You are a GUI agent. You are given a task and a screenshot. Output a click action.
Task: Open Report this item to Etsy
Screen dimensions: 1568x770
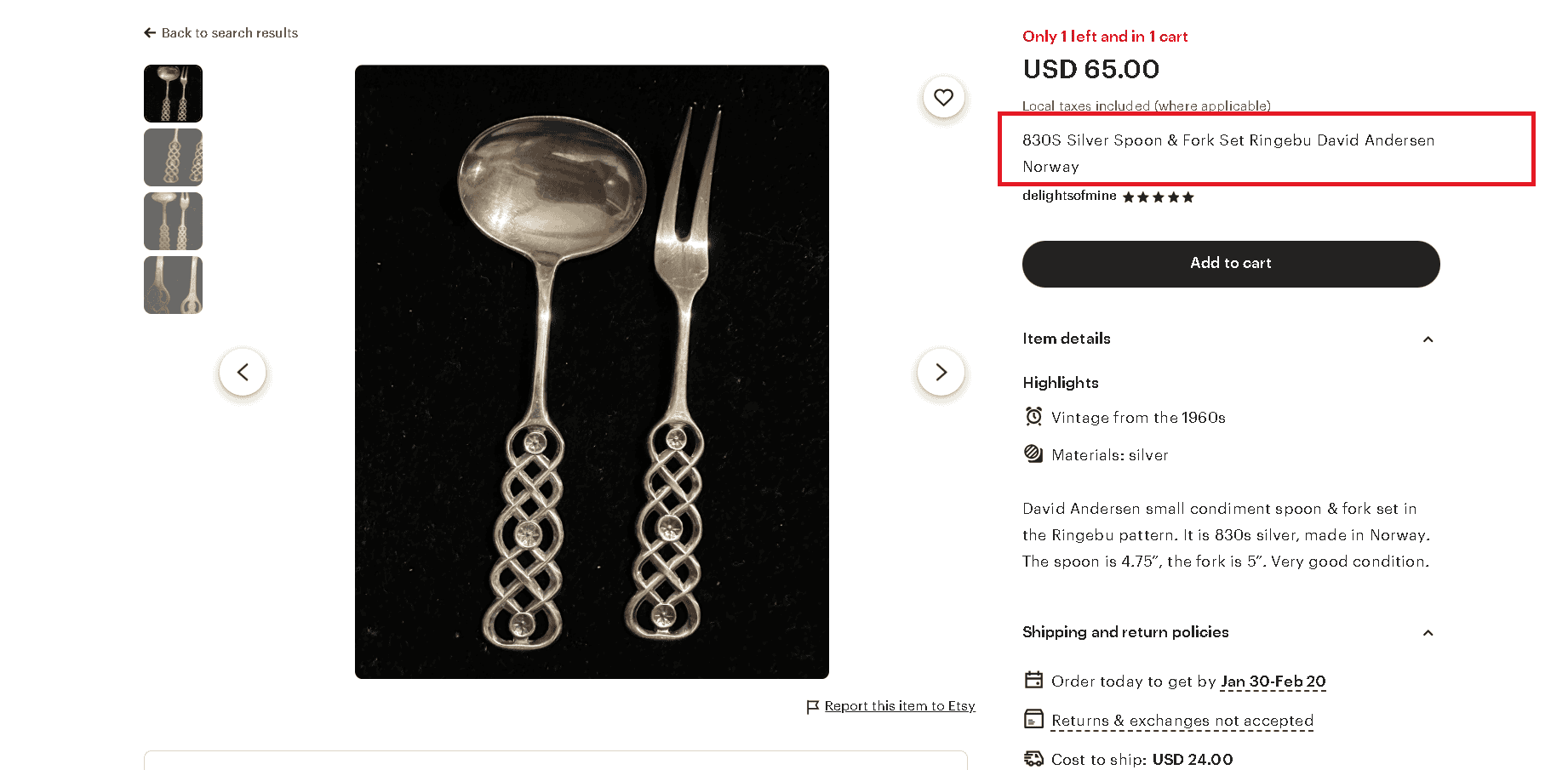click(900, 706)
